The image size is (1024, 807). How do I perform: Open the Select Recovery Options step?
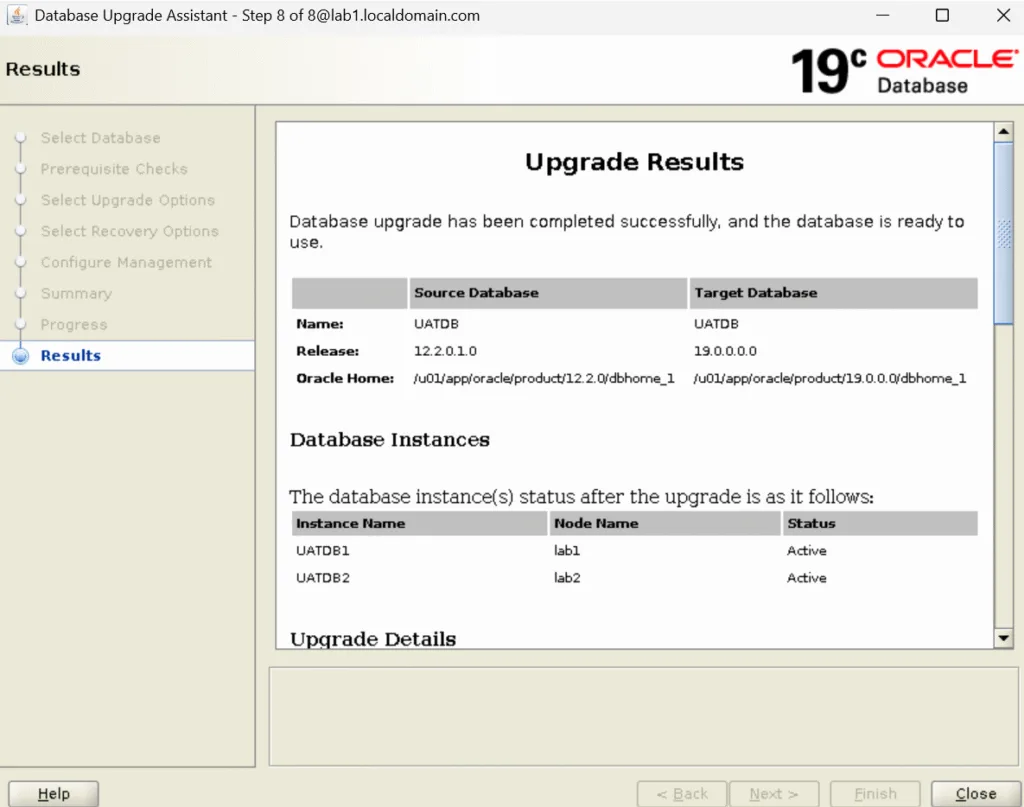[21, 231]
